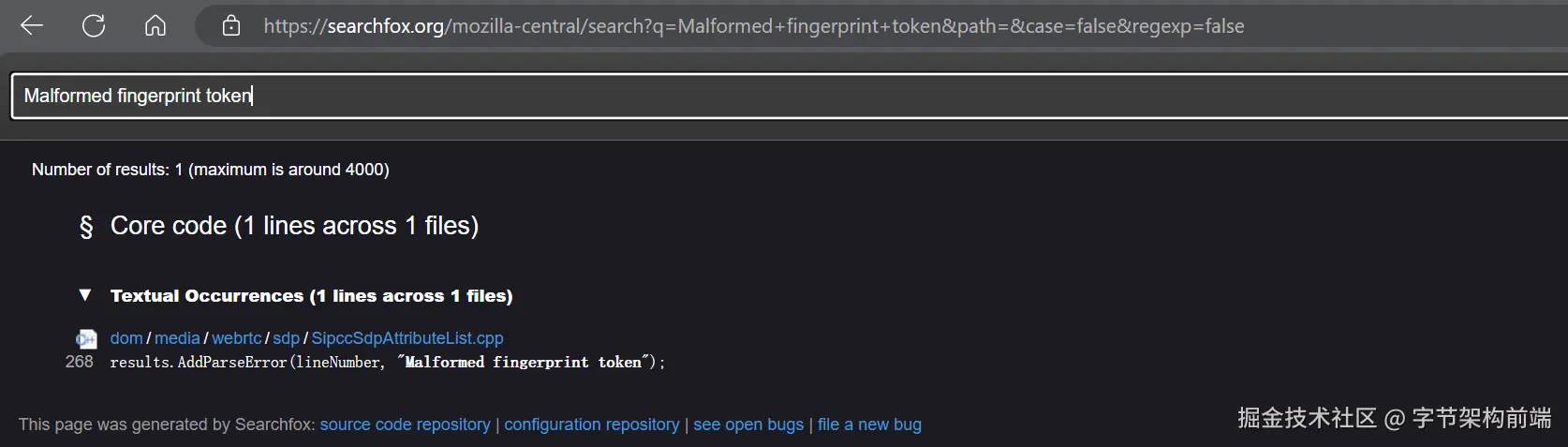Jump to line 268 result number
1568x447 pixels.
point(80,362)
